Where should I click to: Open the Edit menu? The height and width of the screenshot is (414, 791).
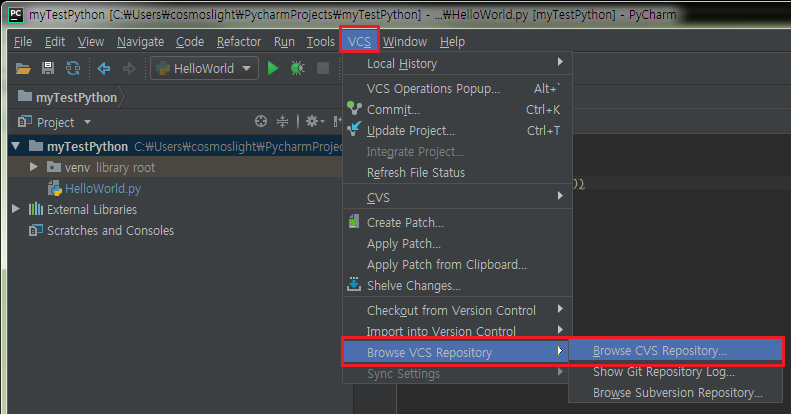[x=54, y=42]
